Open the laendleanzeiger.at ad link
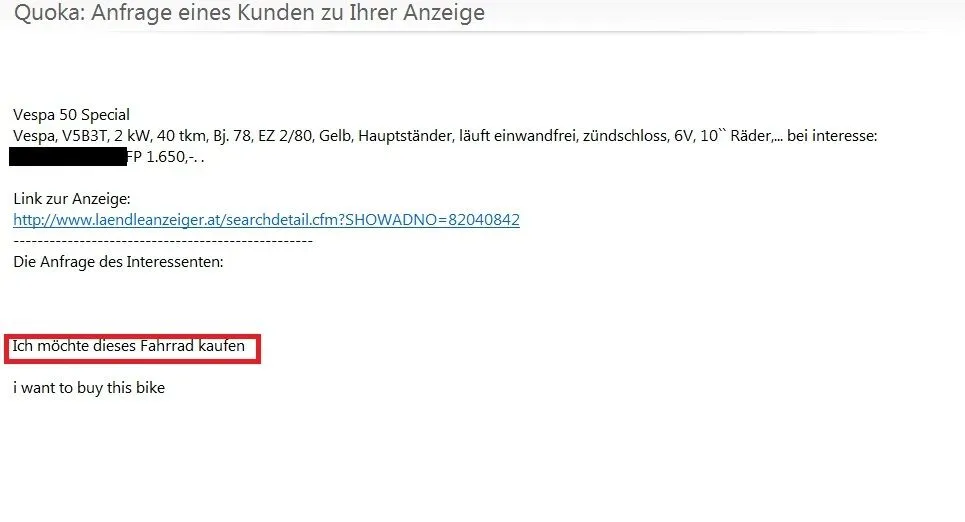965x522 pixels. point(266,220)
